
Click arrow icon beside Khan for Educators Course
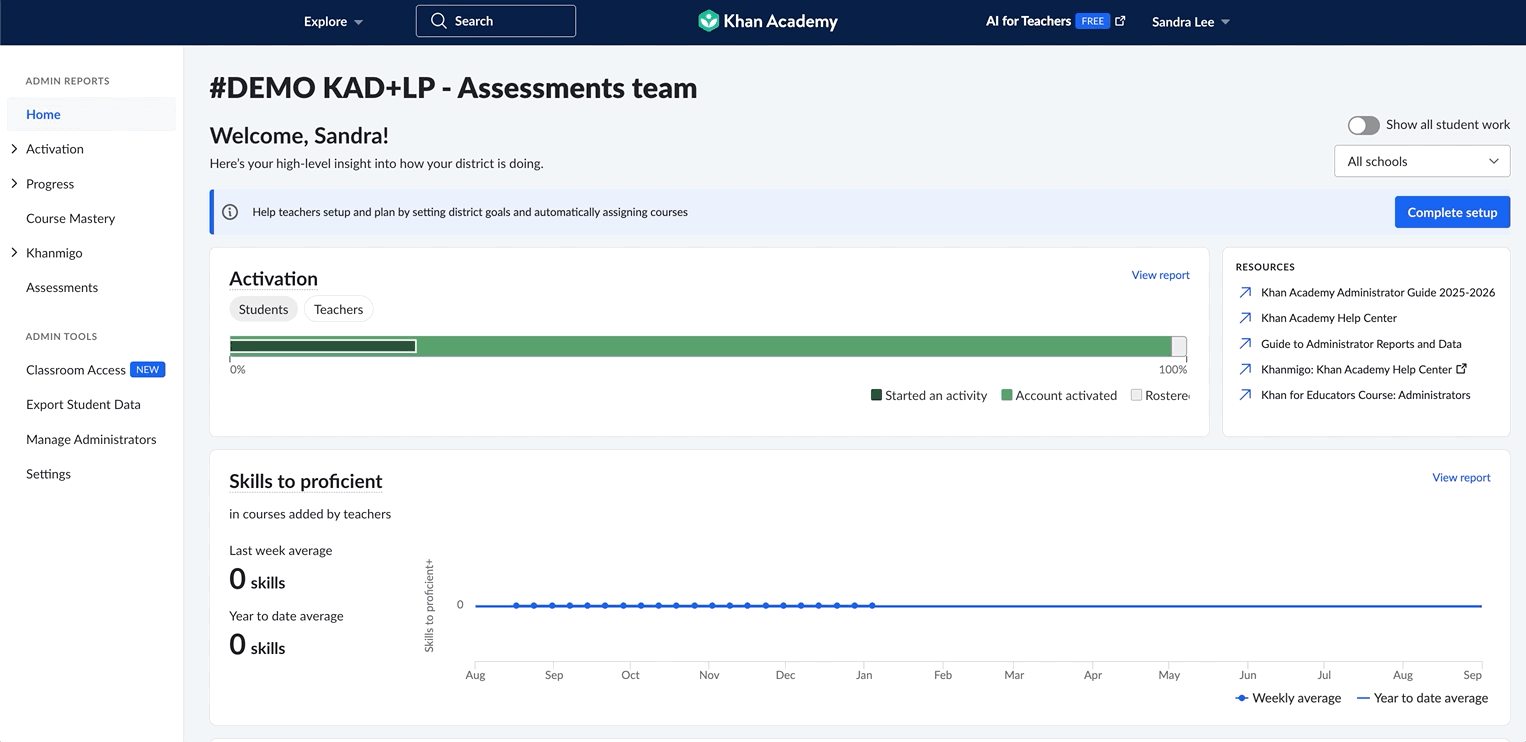coord(1245,395)
